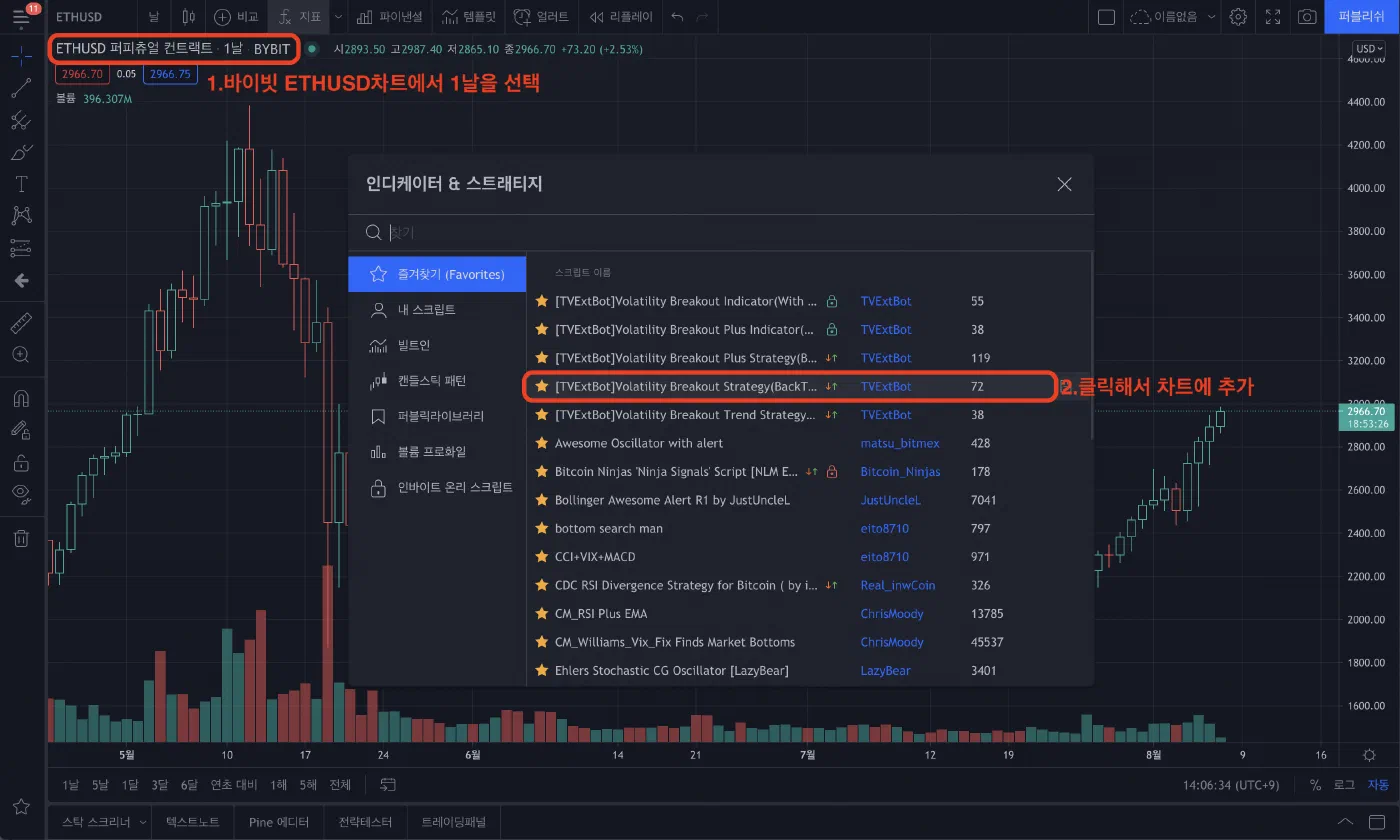This screenshot has height=840, width=1400.
Task: Open chart settings gear in top bar
Action: tap(1238, 17)
